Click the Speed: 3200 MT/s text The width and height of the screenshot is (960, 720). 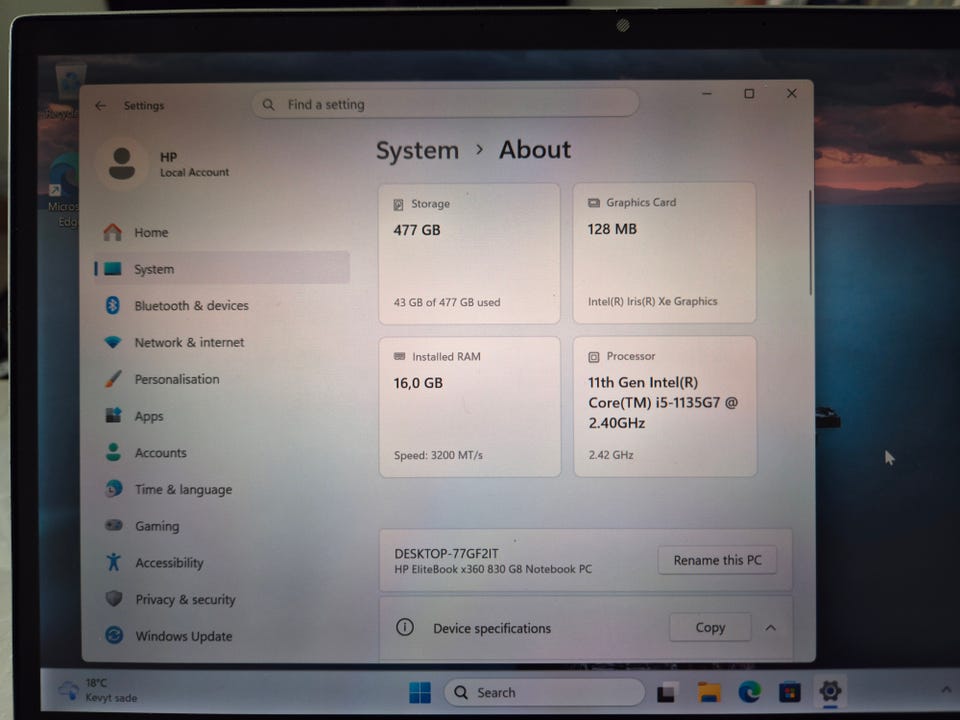pos(438,456)
